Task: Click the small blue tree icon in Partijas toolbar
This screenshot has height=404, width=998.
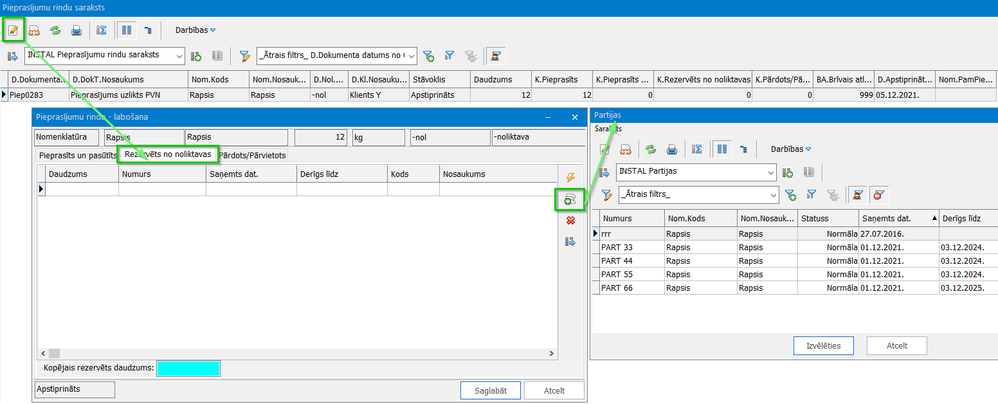Action: [743, 149]
